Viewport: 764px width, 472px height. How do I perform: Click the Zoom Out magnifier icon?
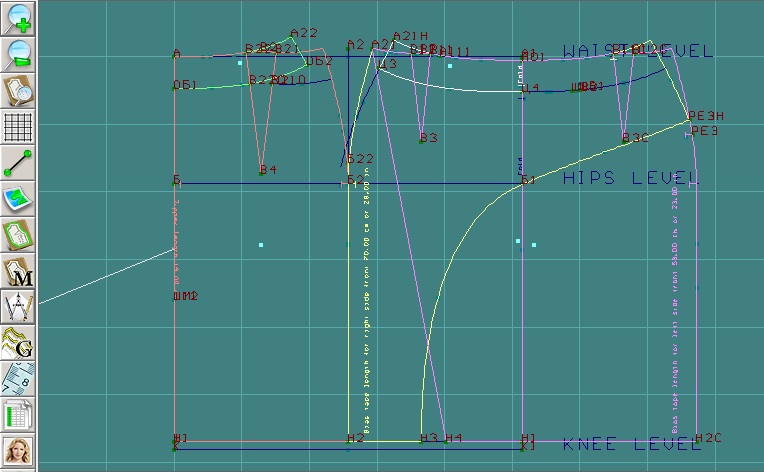point(18,53)
